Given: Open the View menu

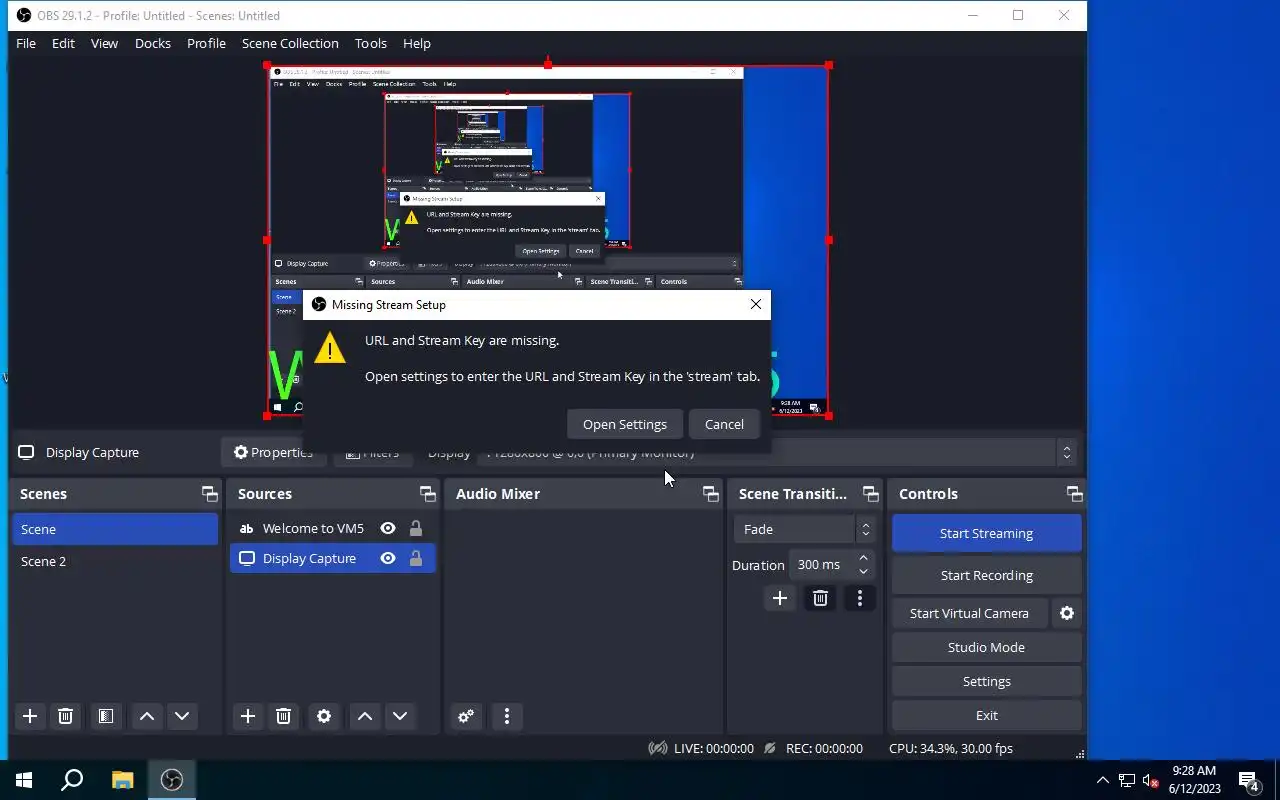Looking at the screenshot, I should point(104,43).
